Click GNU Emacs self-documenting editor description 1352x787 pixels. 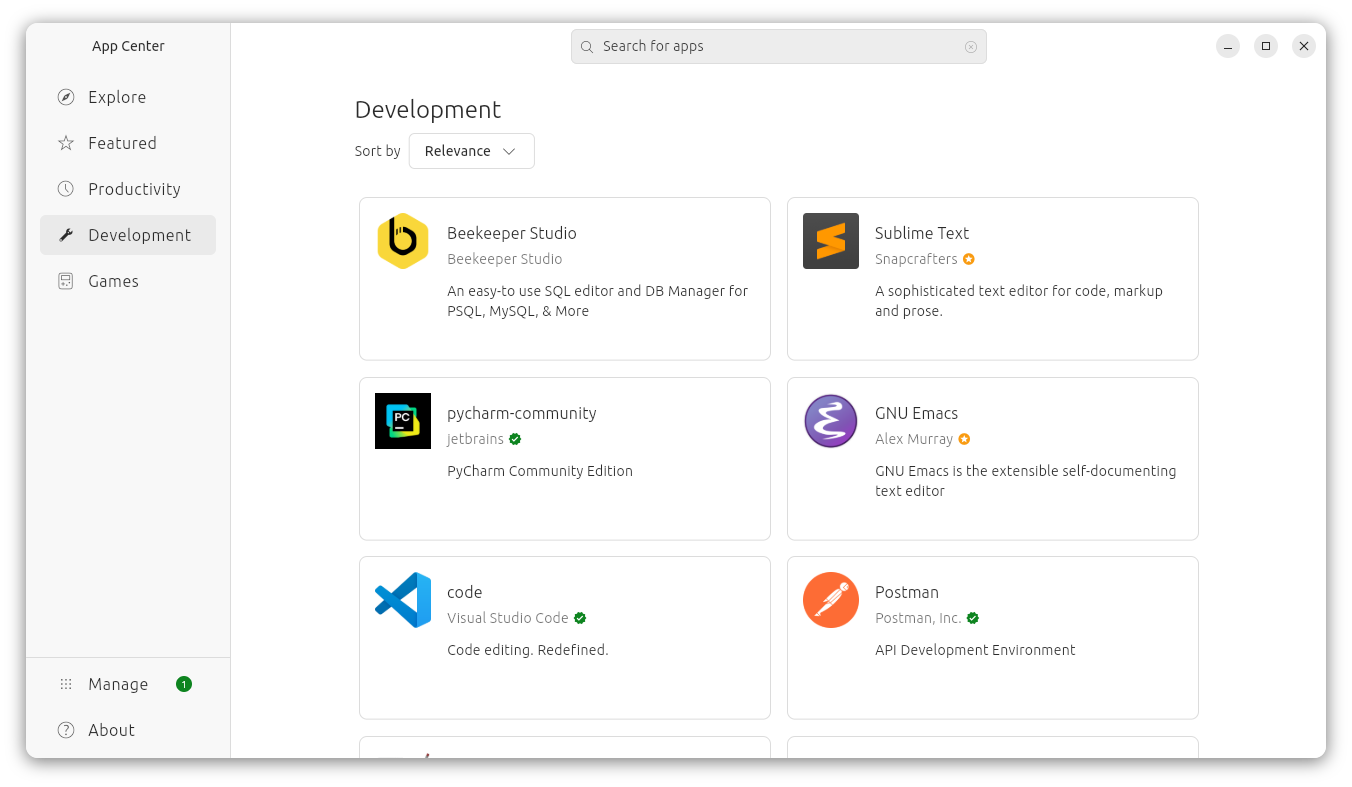(x=1026, y=481)
